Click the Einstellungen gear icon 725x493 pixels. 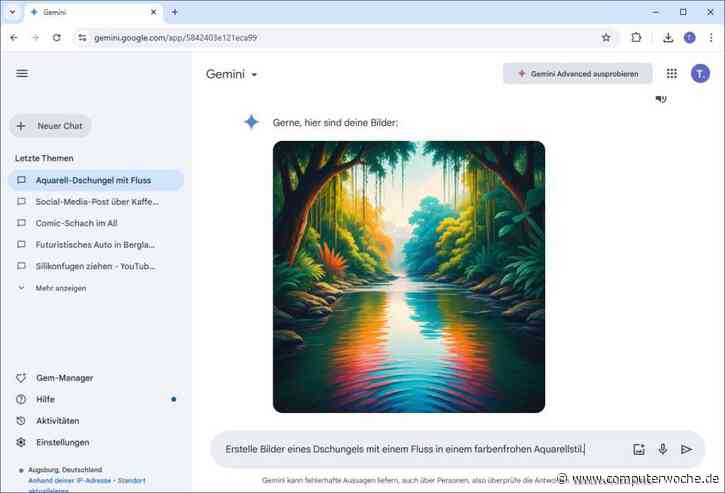pos(21,442)
